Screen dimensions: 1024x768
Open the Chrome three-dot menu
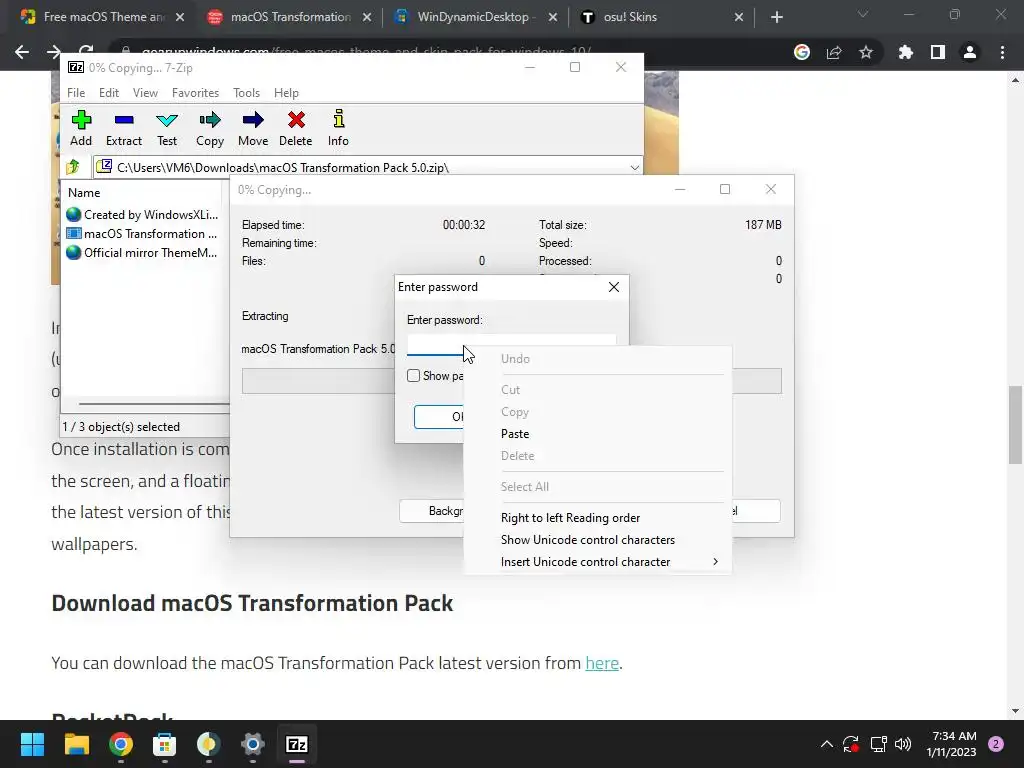coord(1002,52)
